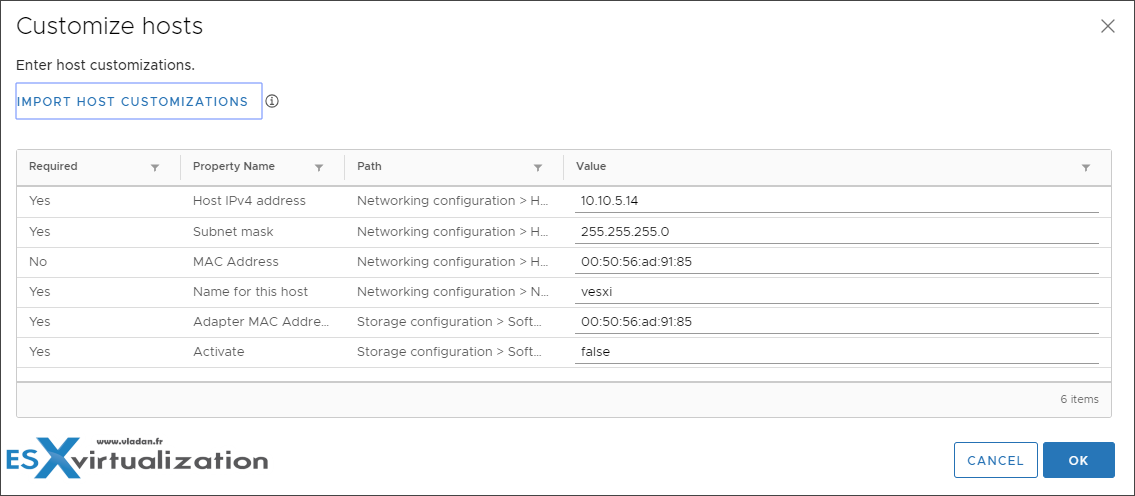Open the Property Name column filter icon
This screenshot has width=1135, height=496.
click(x=318, y=167)
